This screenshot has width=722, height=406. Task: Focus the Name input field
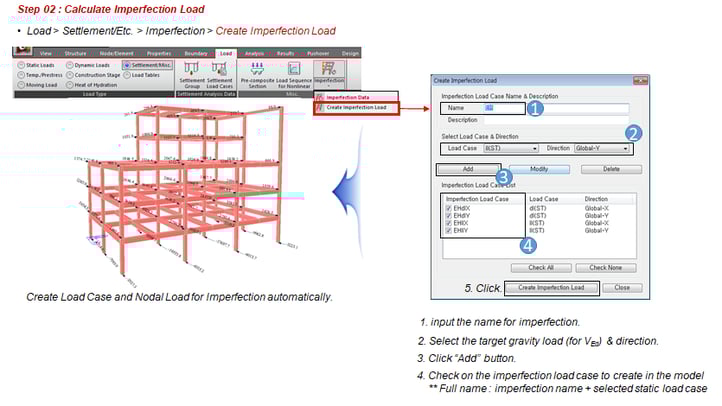coord(556,108)
